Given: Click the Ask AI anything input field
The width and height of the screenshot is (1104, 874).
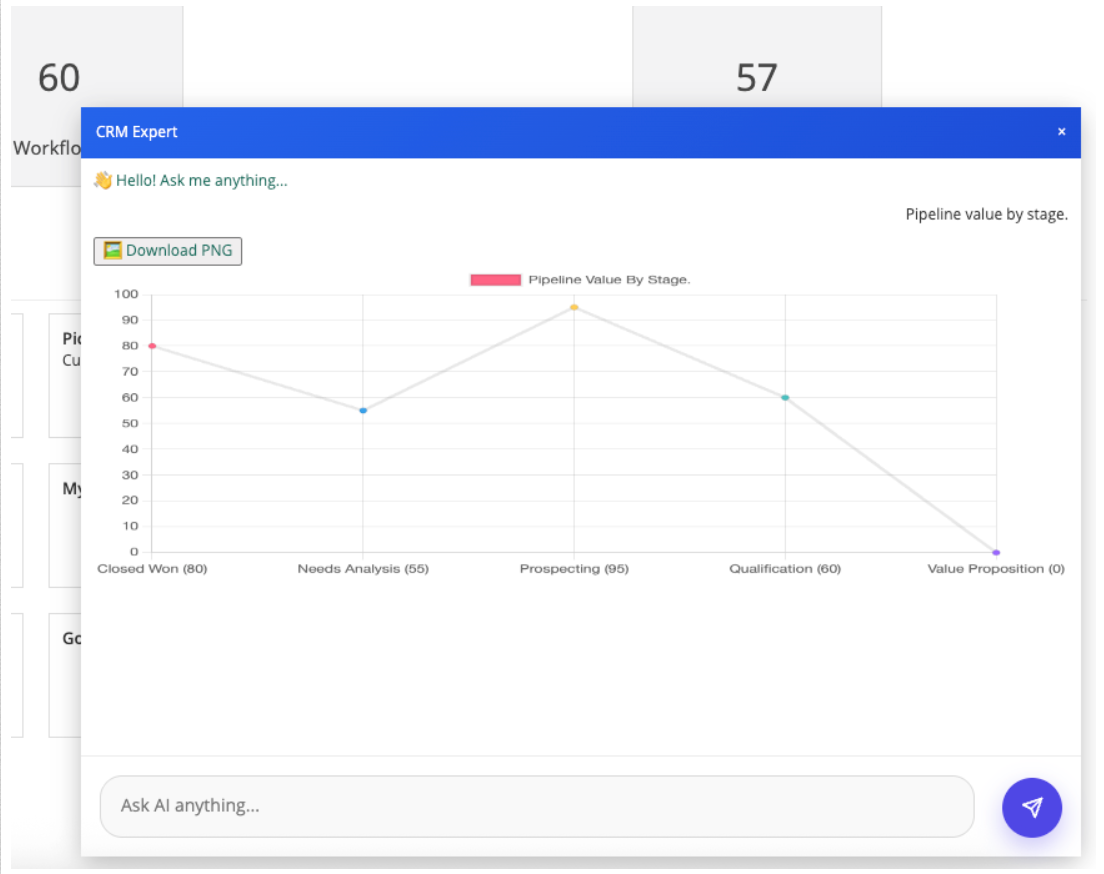Looking at the screenshot, I should point(537,806).
